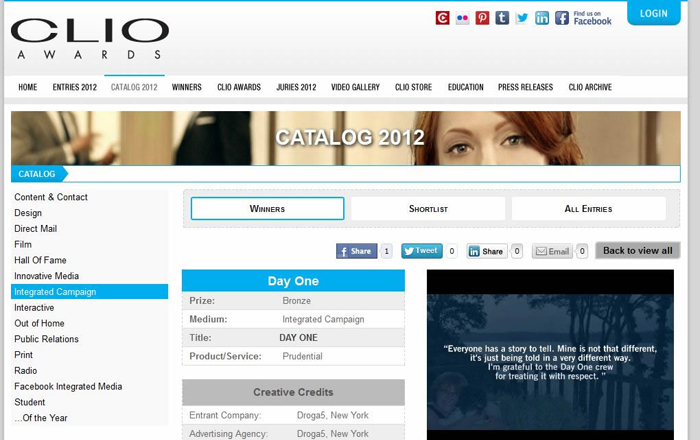
Task: Click the LinkedIn share count bubble
Action: click(x=517, y=251)
